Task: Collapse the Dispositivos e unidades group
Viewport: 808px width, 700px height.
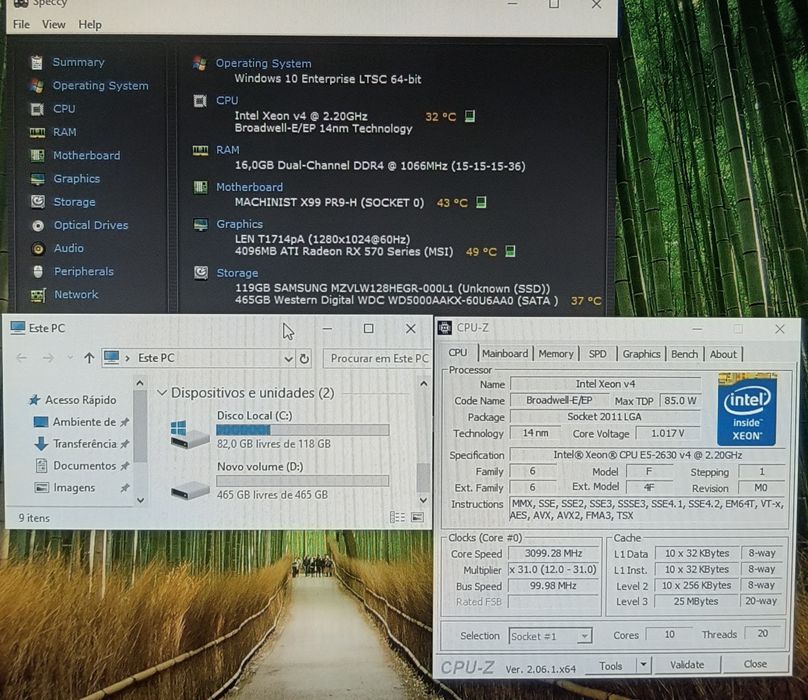Action: [x=161, y=393]
